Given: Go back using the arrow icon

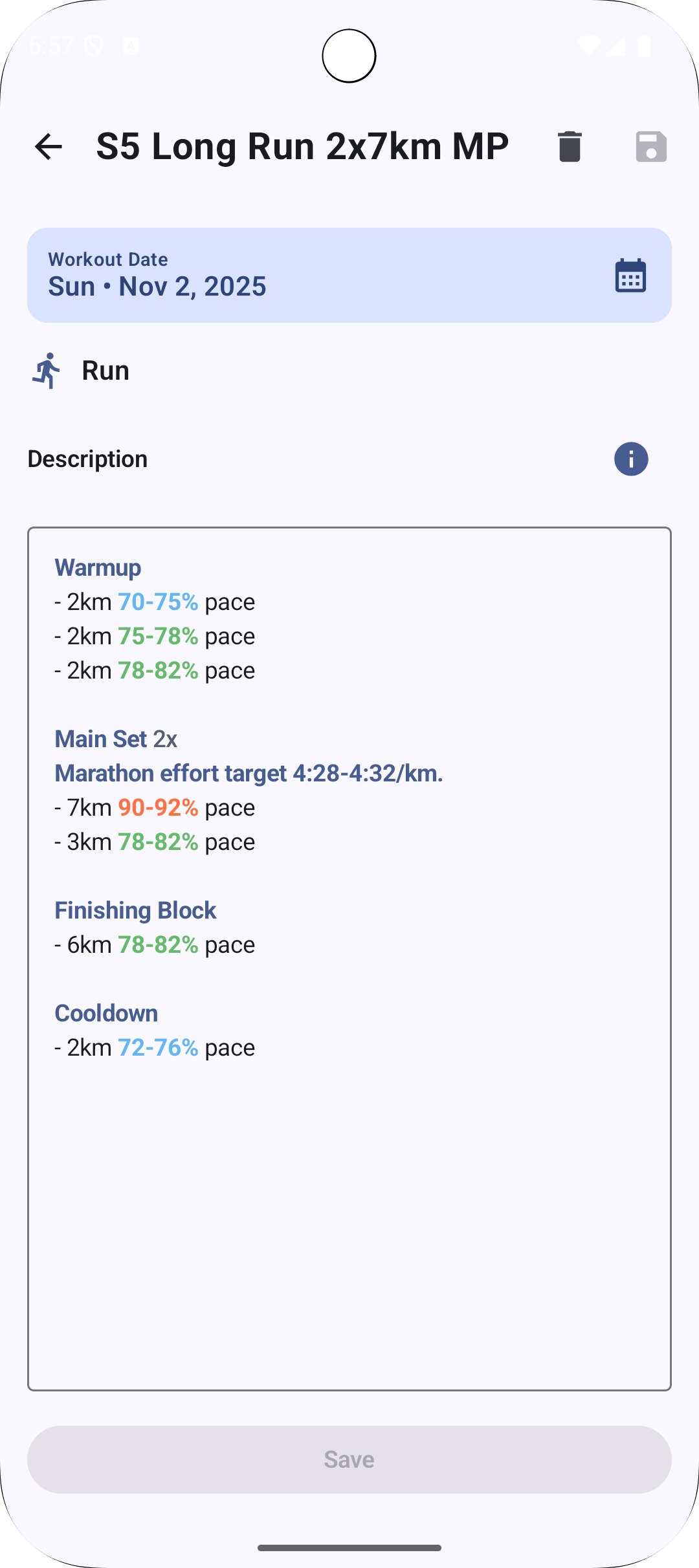Looking at the screenshot, I should pyautogui.click(x=49, y=146).
